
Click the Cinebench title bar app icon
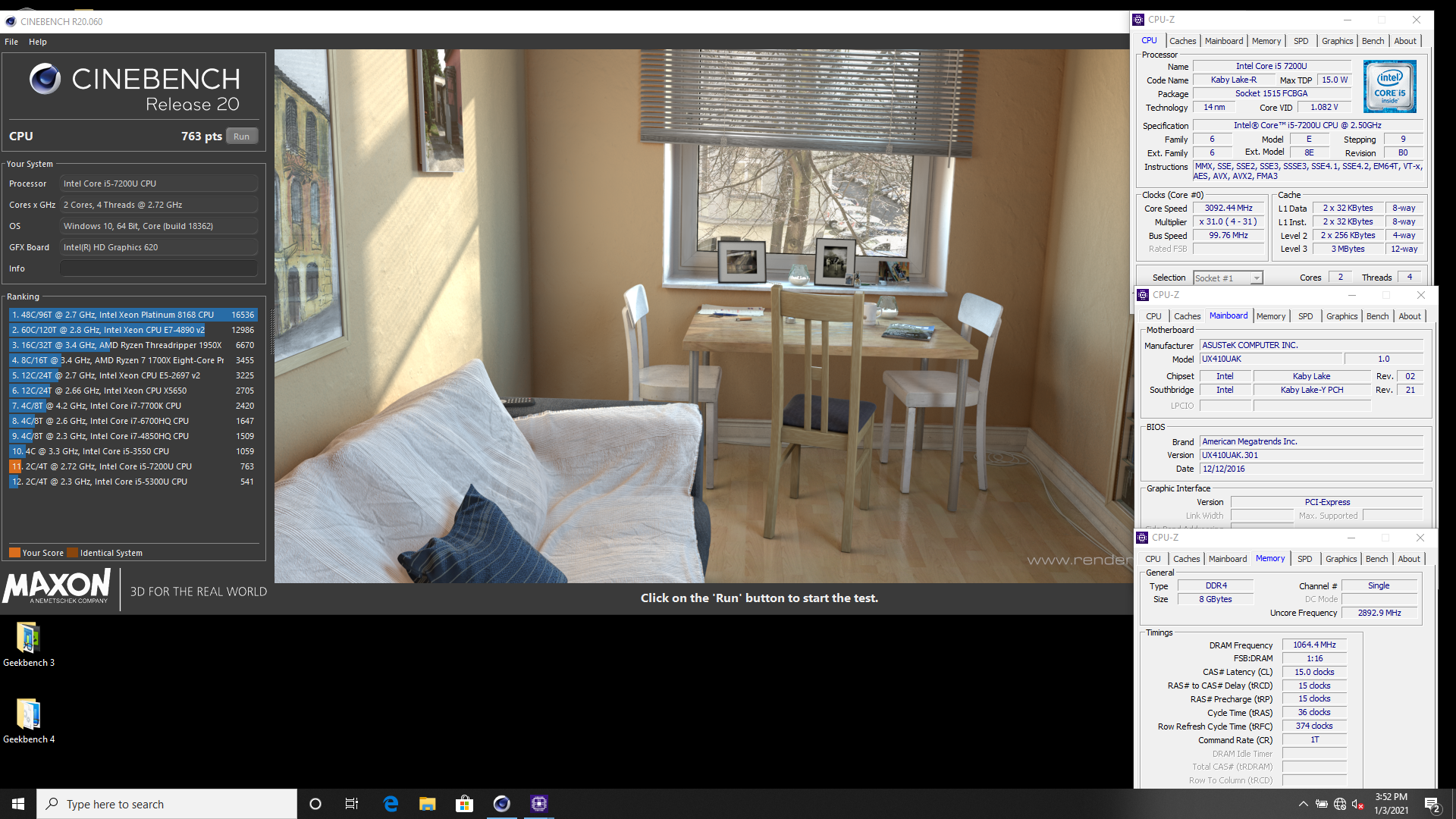[11, 21]
